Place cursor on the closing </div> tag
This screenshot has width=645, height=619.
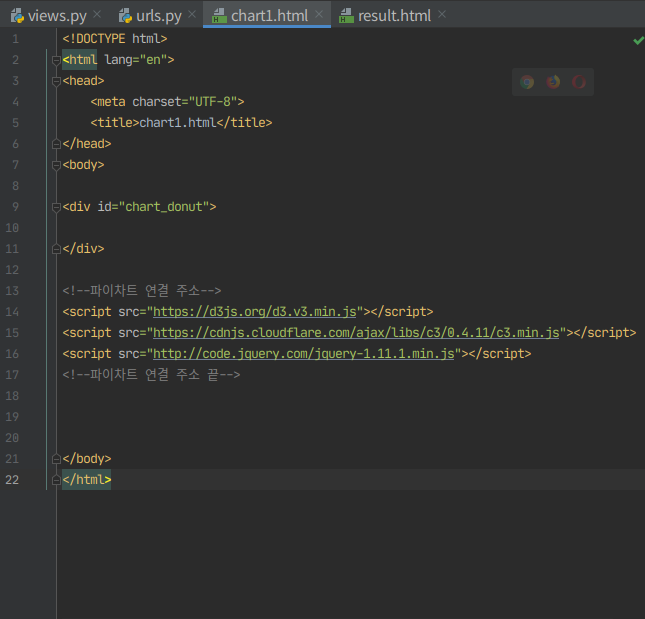click(84, 249)
